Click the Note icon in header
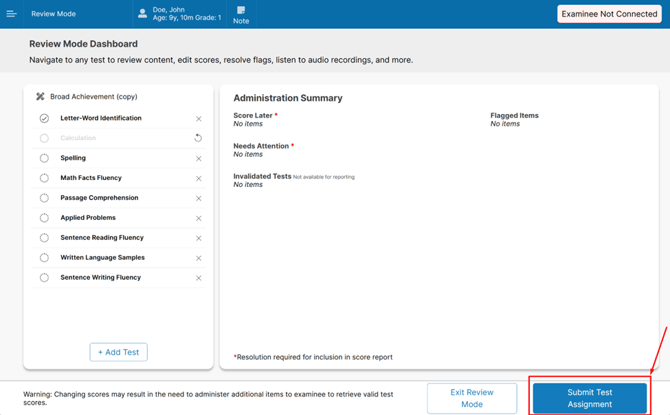 coord(241,14)
